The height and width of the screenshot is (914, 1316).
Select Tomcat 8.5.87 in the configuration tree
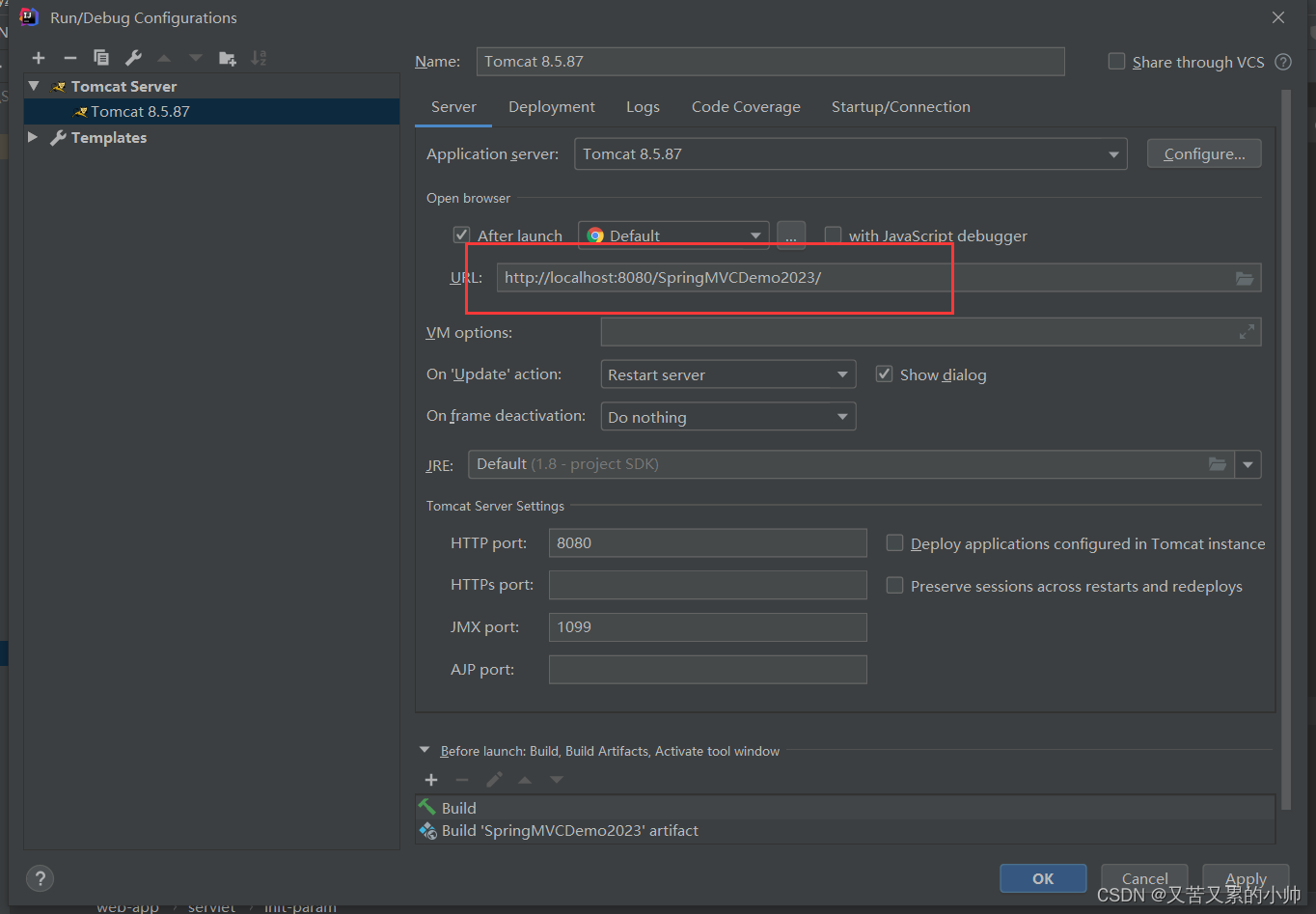[211, 111]
